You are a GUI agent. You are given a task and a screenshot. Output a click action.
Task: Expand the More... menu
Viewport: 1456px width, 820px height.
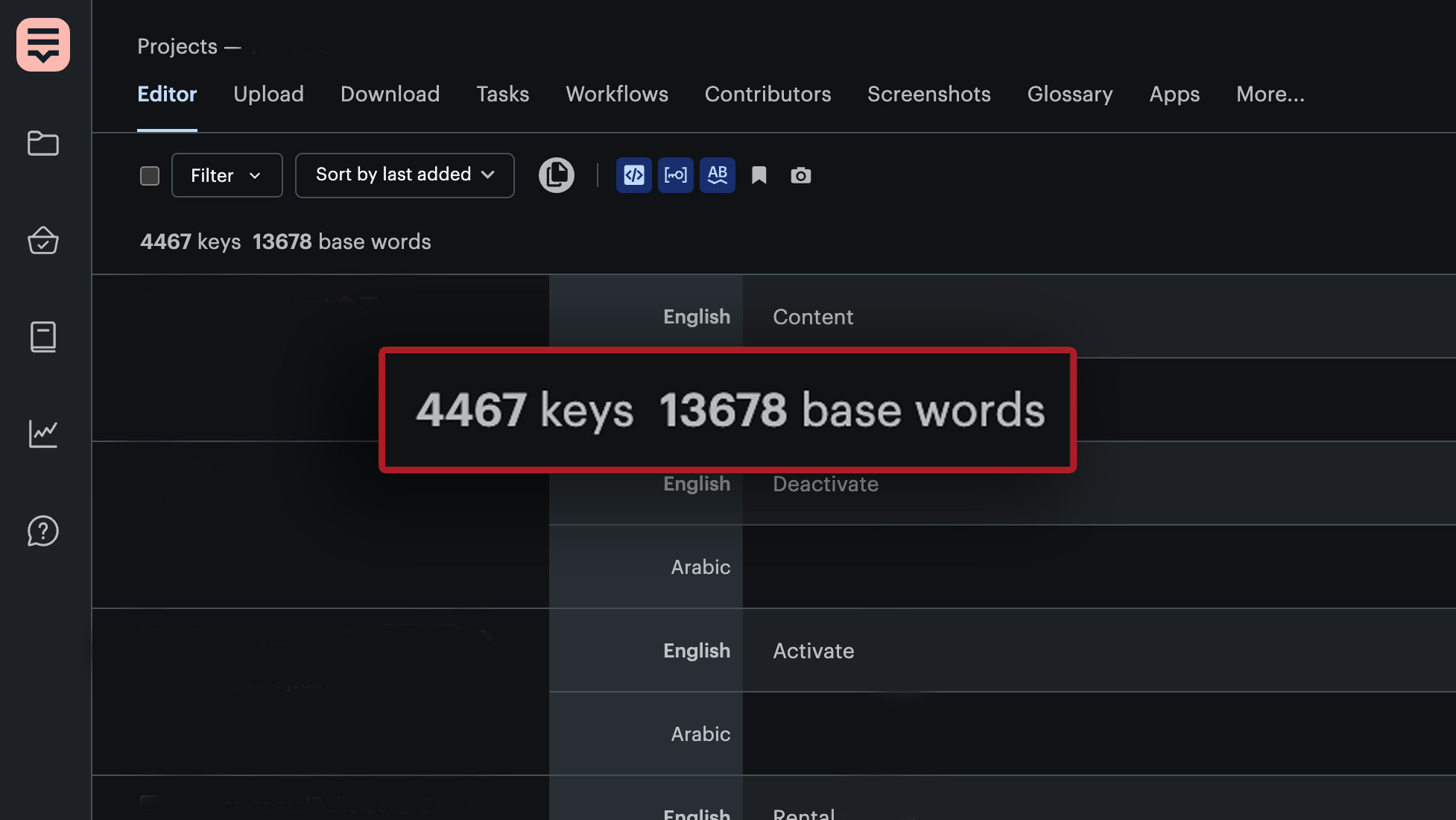tap(1270, 94)
